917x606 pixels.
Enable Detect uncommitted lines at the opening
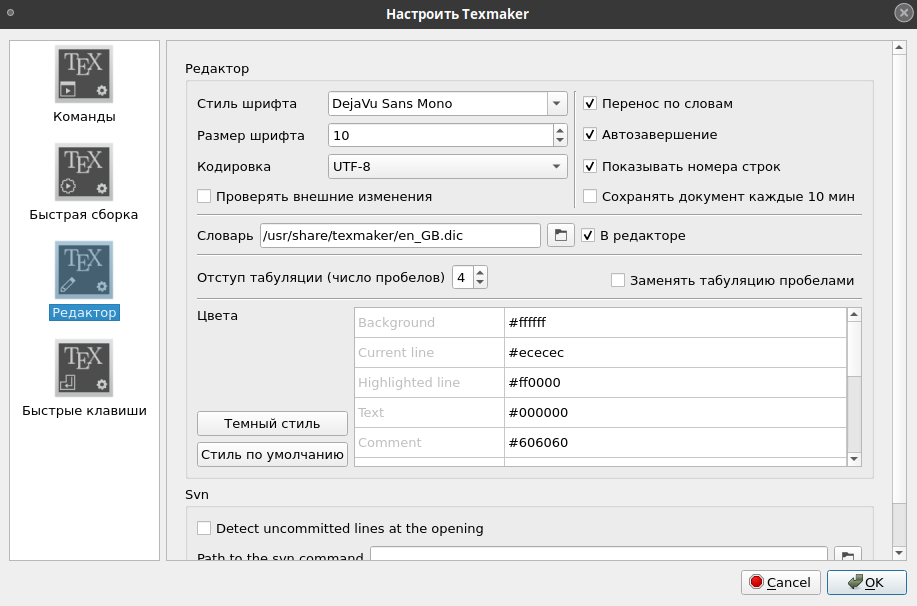(204, 528)
